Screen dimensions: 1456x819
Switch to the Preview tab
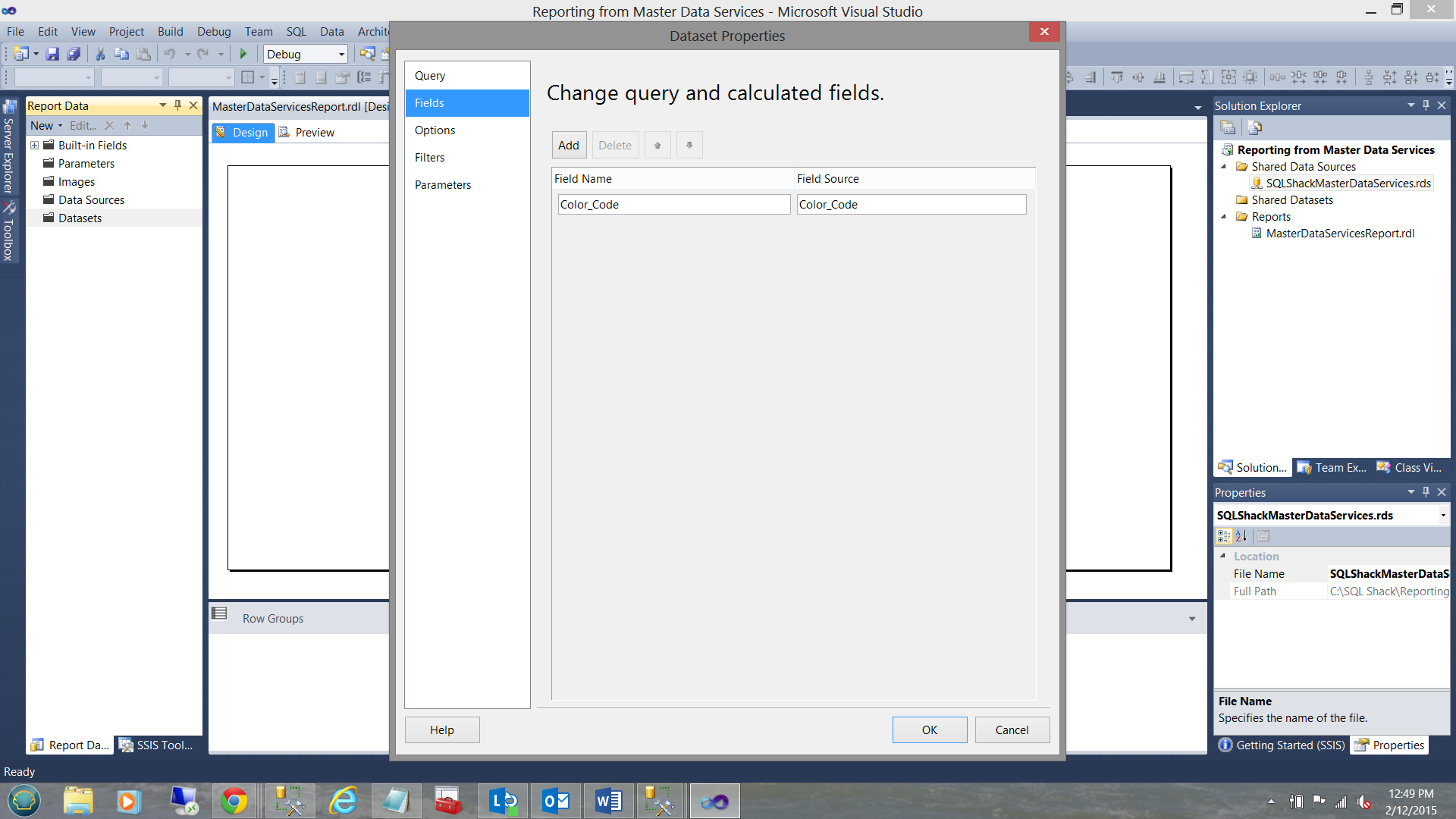point(314,133)
